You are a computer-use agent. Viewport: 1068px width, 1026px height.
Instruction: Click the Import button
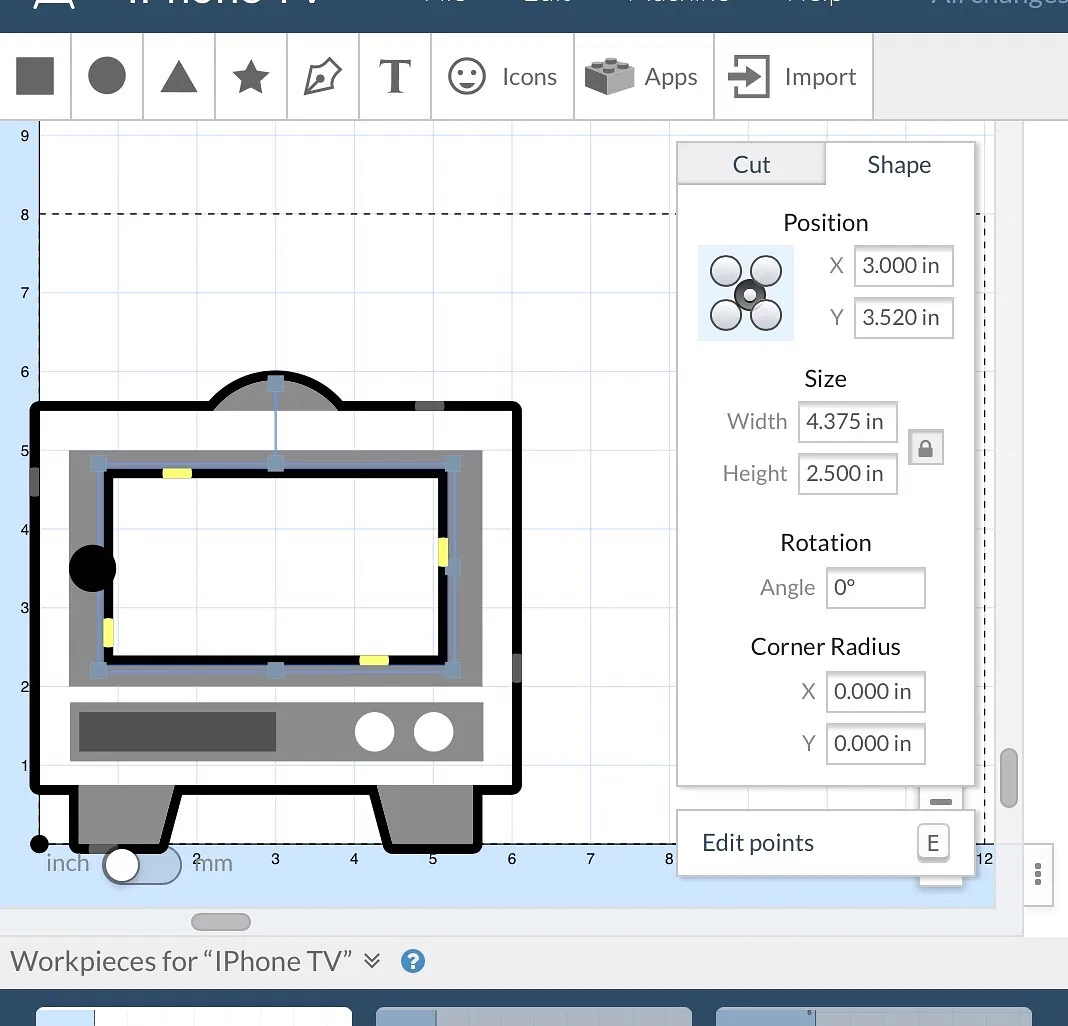pos(793,77)
